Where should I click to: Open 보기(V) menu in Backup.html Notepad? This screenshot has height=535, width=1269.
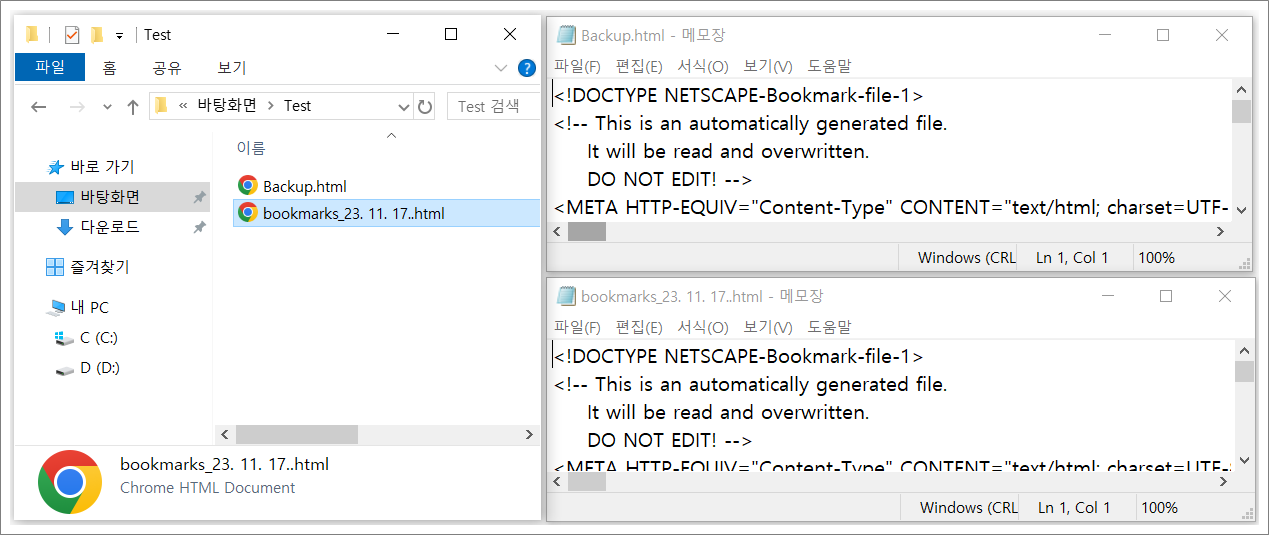[768, 66]
